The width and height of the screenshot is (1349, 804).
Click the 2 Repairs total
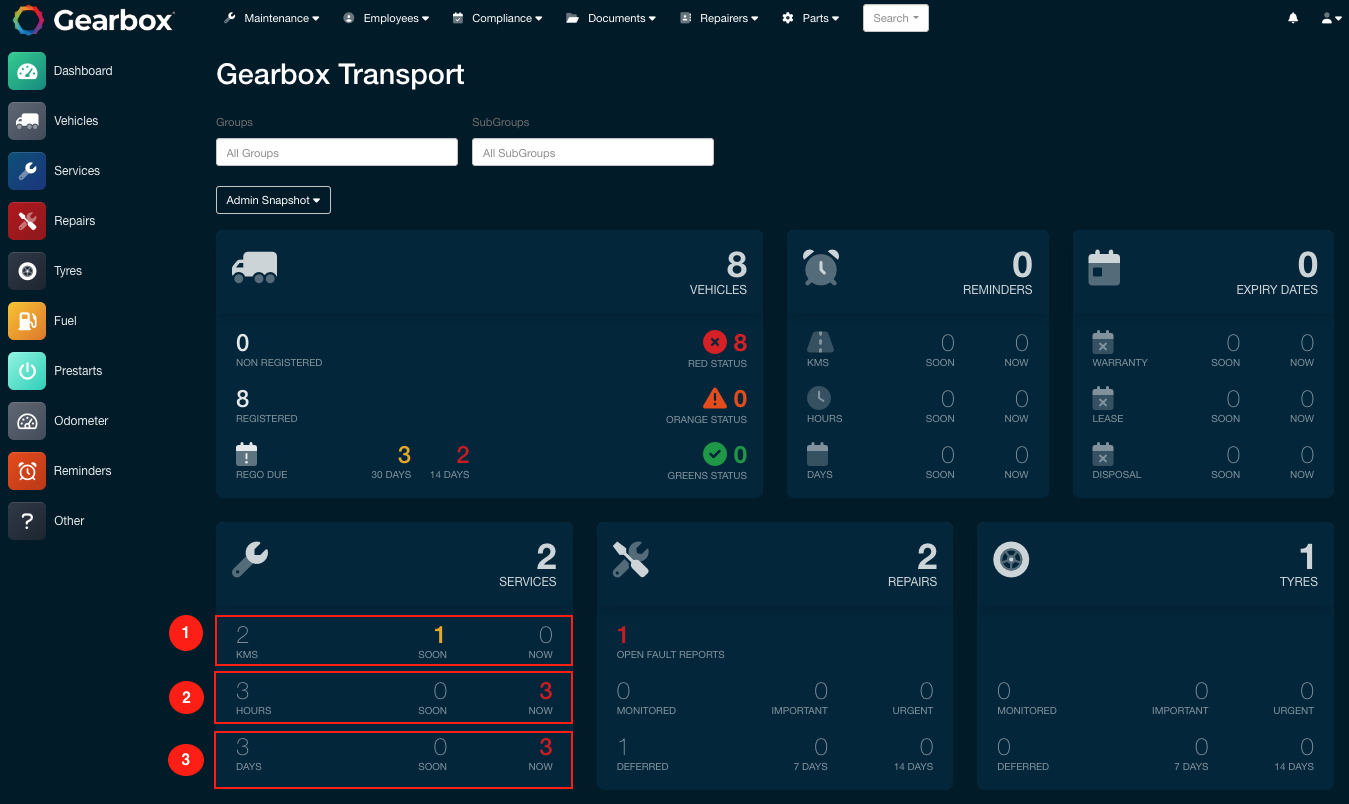click(927, 557)
